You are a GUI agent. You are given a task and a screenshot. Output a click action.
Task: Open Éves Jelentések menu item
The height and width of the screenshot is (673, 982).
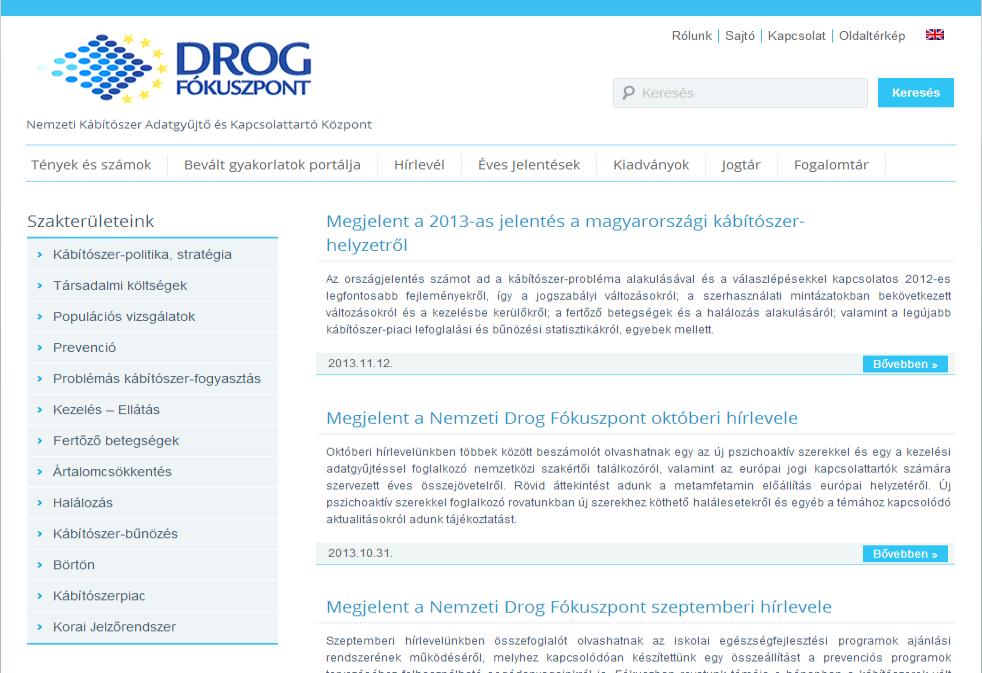(529, 165)
